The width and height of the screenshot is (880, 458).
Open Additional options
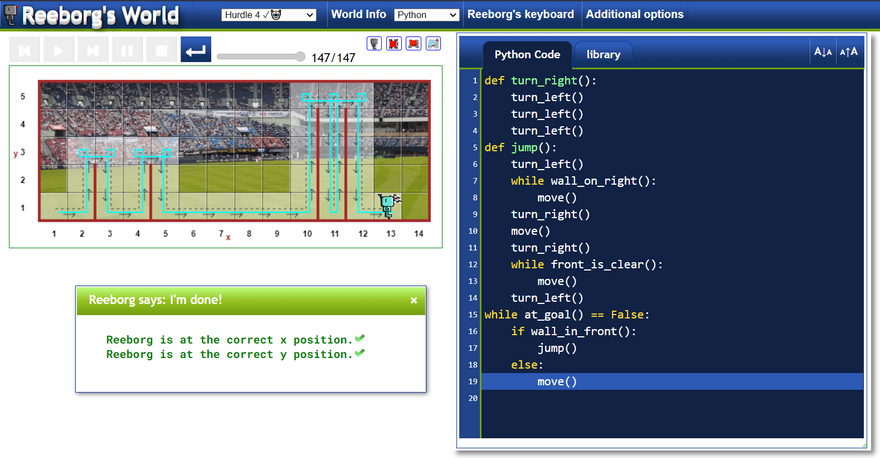pos(635,15)
